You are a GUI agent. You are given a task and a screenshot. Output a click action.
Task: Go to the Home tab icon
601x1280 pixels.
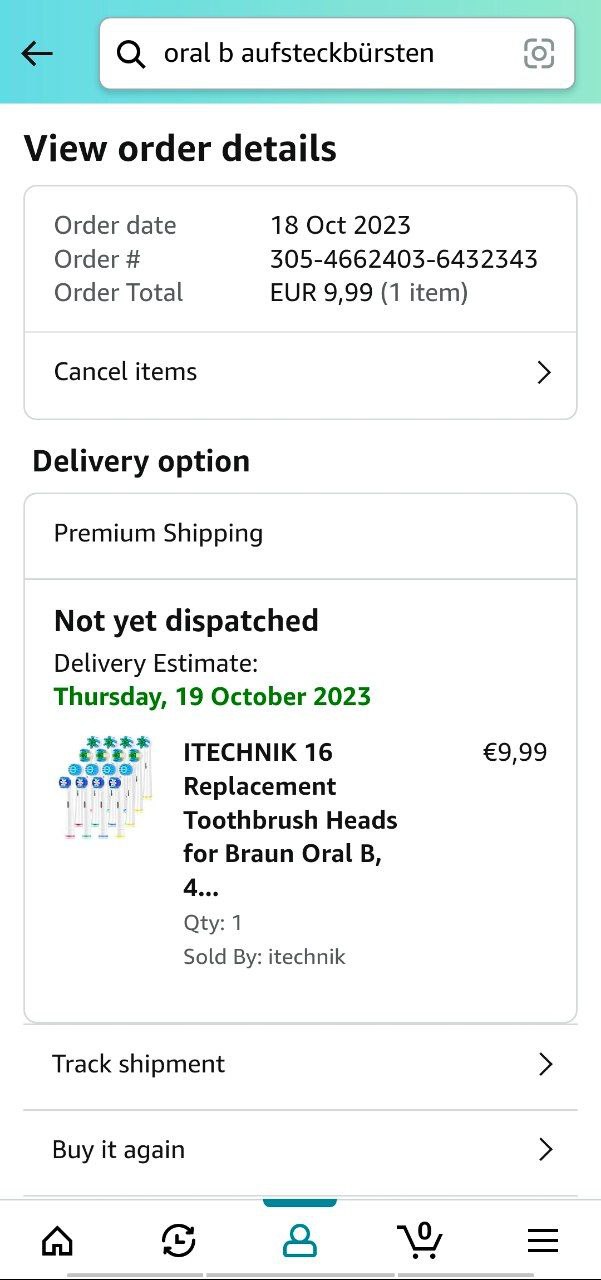(x=57, y=1241)
